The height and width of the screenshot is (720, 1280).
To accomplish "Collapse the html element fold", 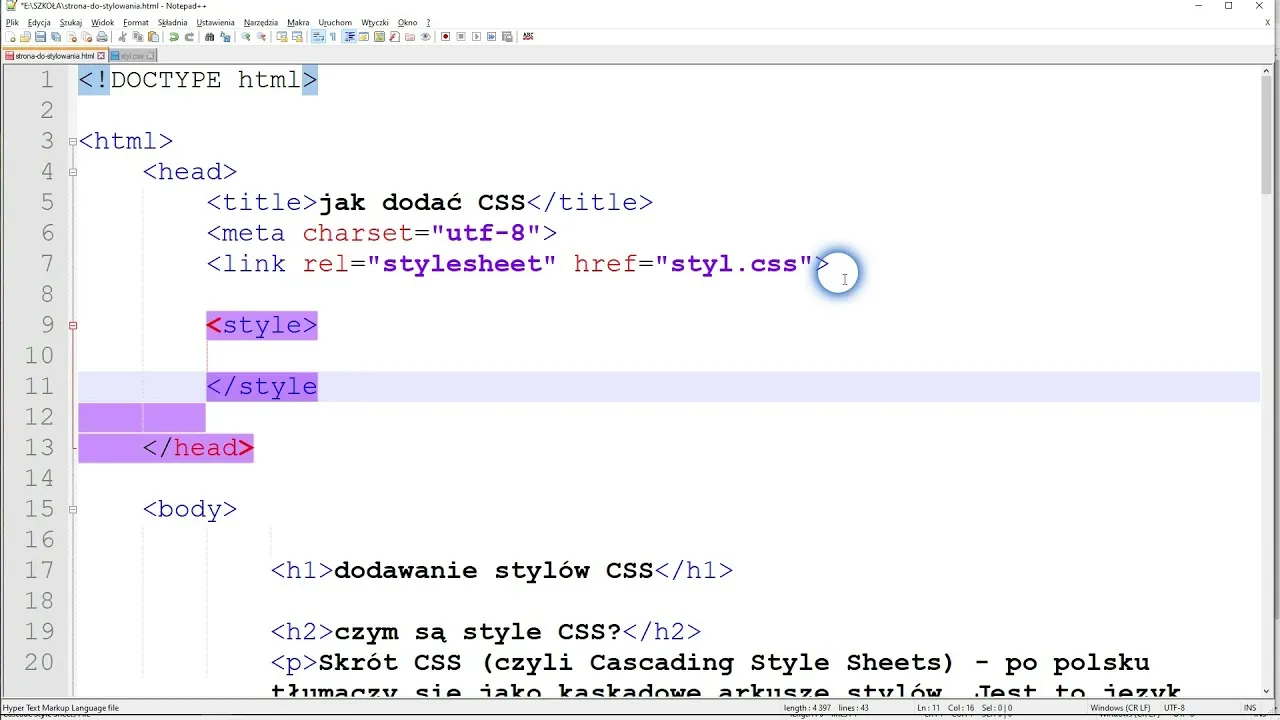I will 72,141.
